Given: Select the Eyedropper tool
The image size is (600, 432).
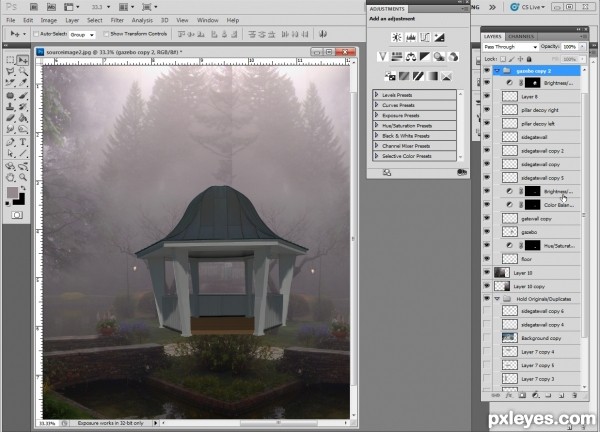Looking at the screenshot, I should 23,82.
